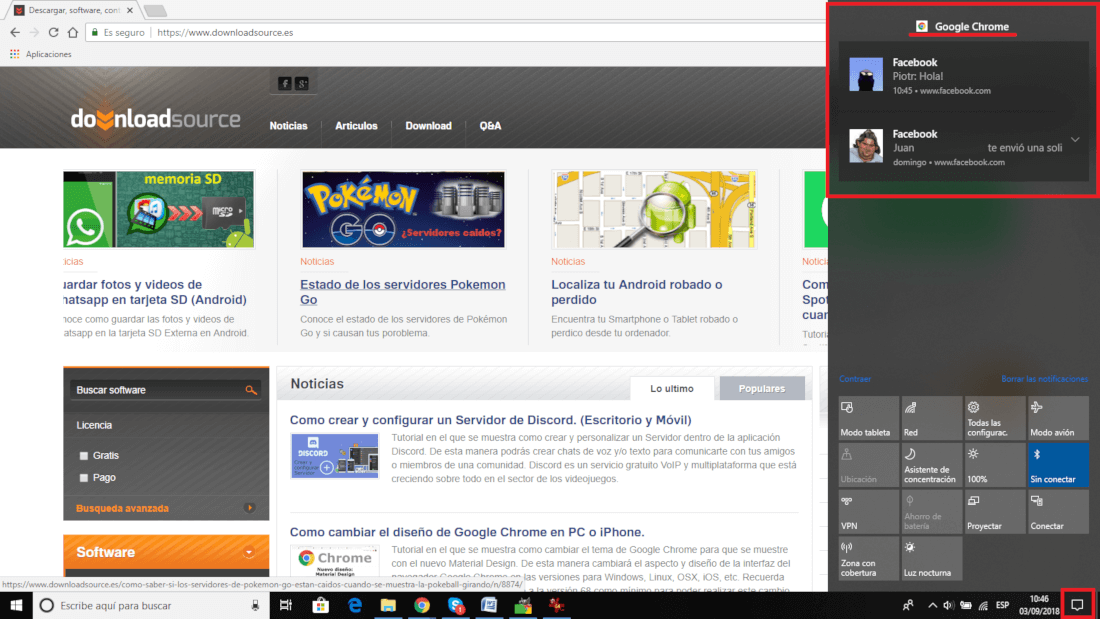Launch Edge from the taskbar

point(354,605)
